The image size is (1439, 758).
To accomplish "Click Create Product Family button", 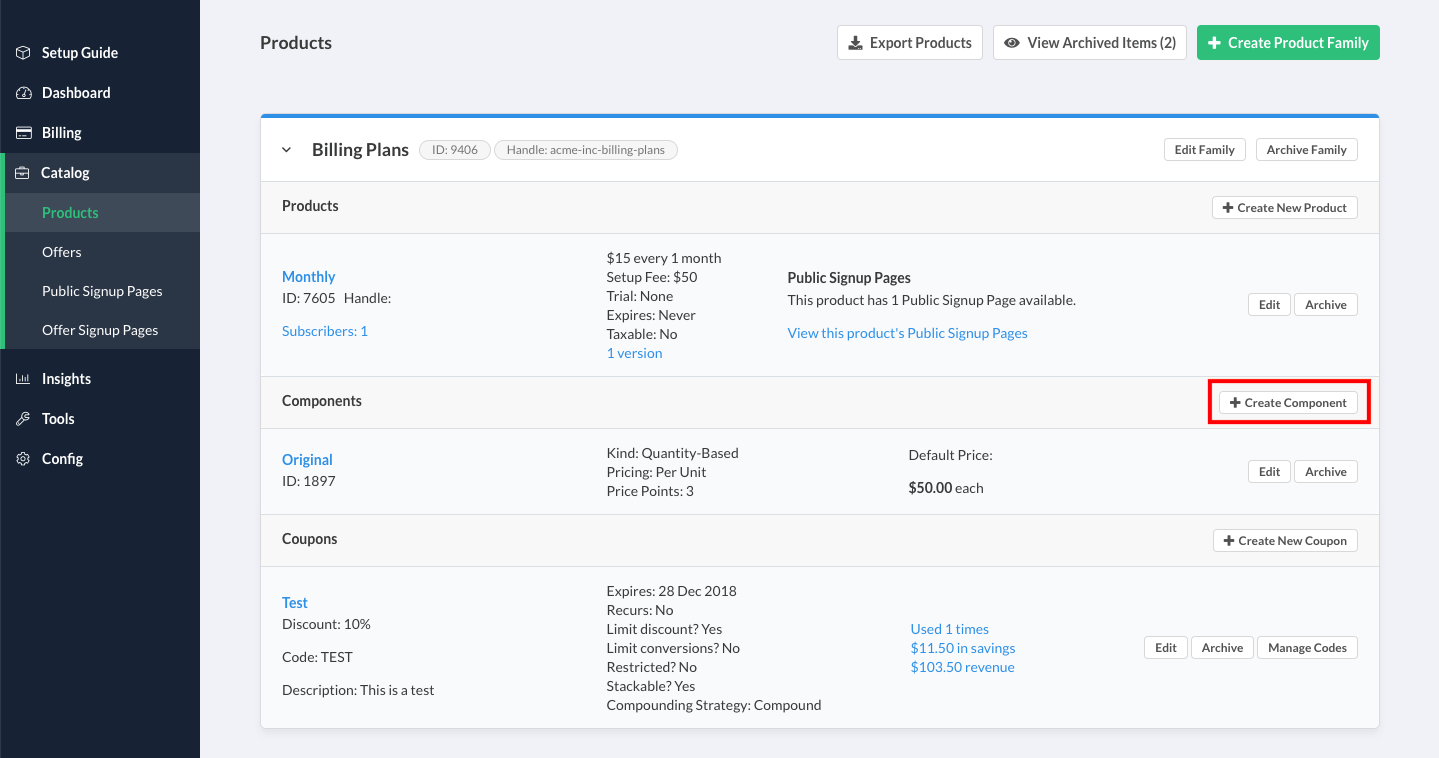I will [x=1288, y=43].
